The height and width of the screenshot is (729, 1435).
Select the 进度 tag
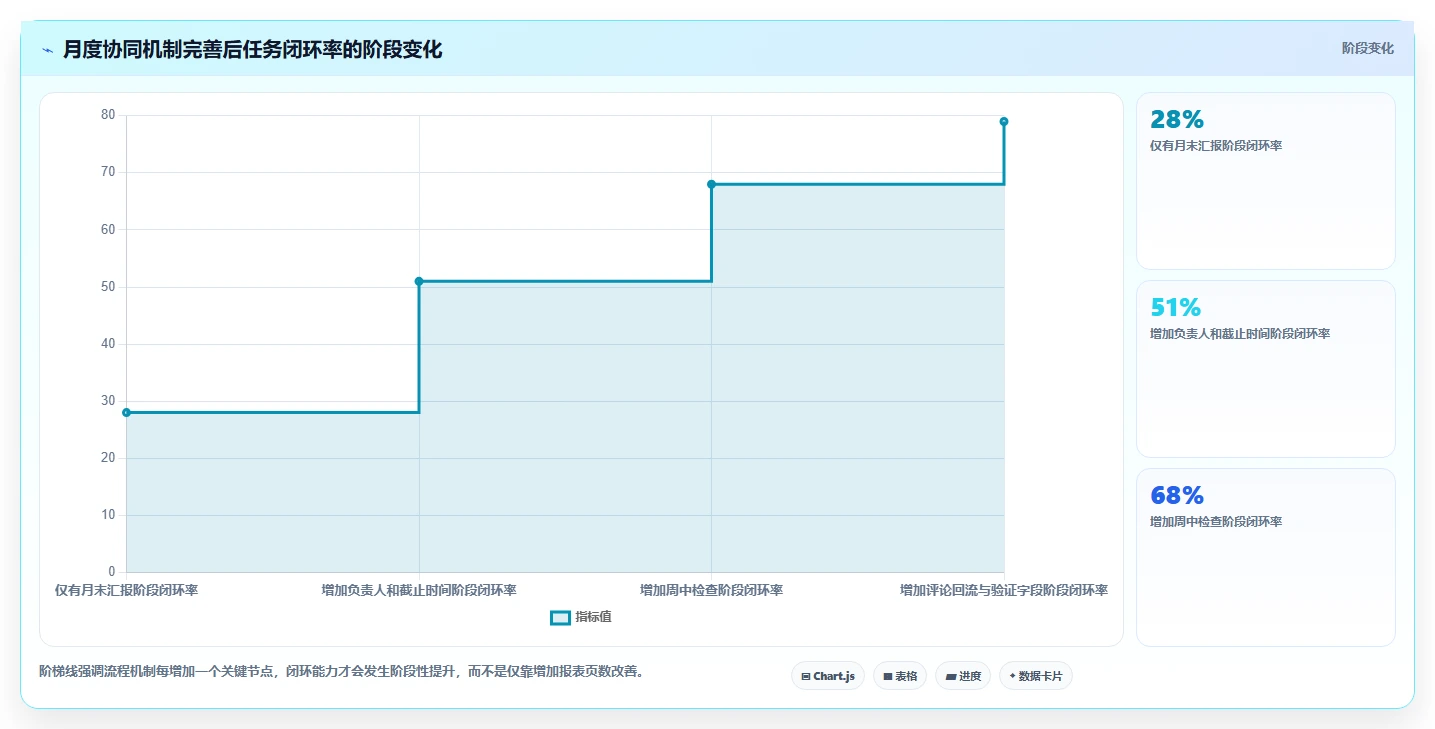(963, 676)
